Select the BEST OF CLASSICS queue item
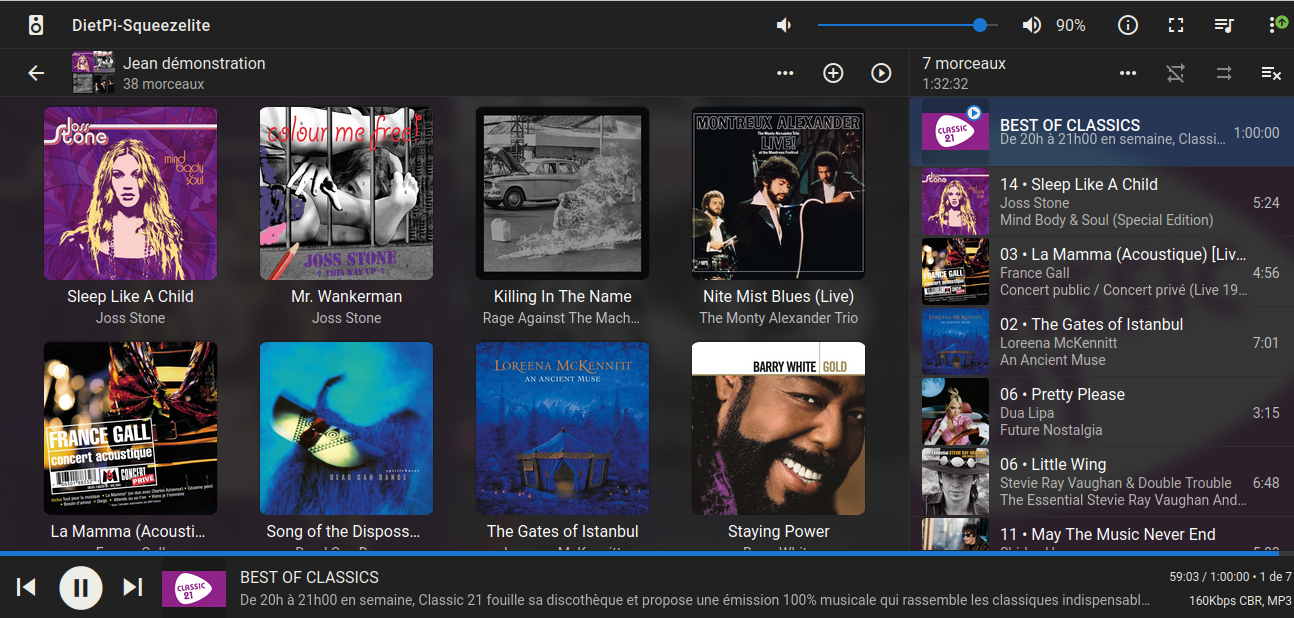1294x618 pixels. coord(1102,132)
